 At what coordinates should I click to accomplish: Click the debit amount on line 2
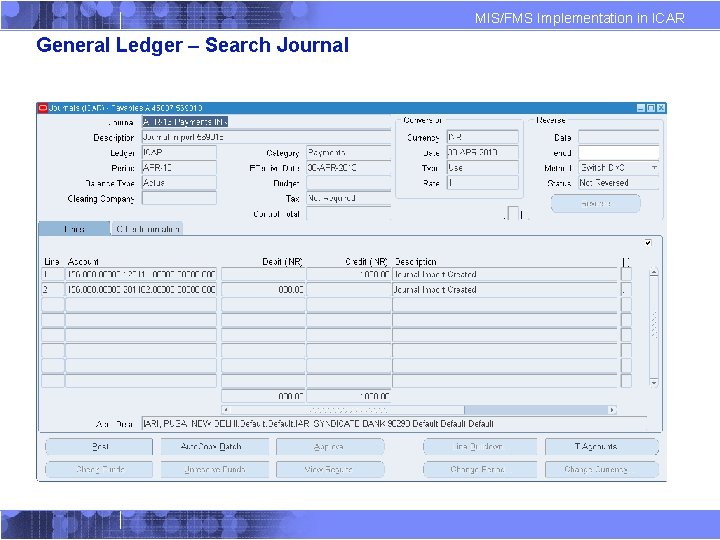click(263, 289)
